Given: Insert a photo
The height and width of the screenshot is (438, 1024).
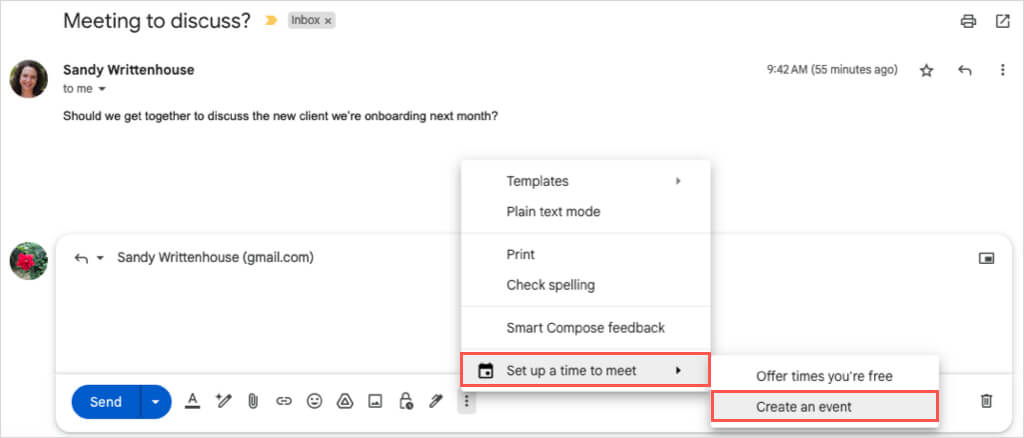Looking at the screenshot, I should 375,401.
